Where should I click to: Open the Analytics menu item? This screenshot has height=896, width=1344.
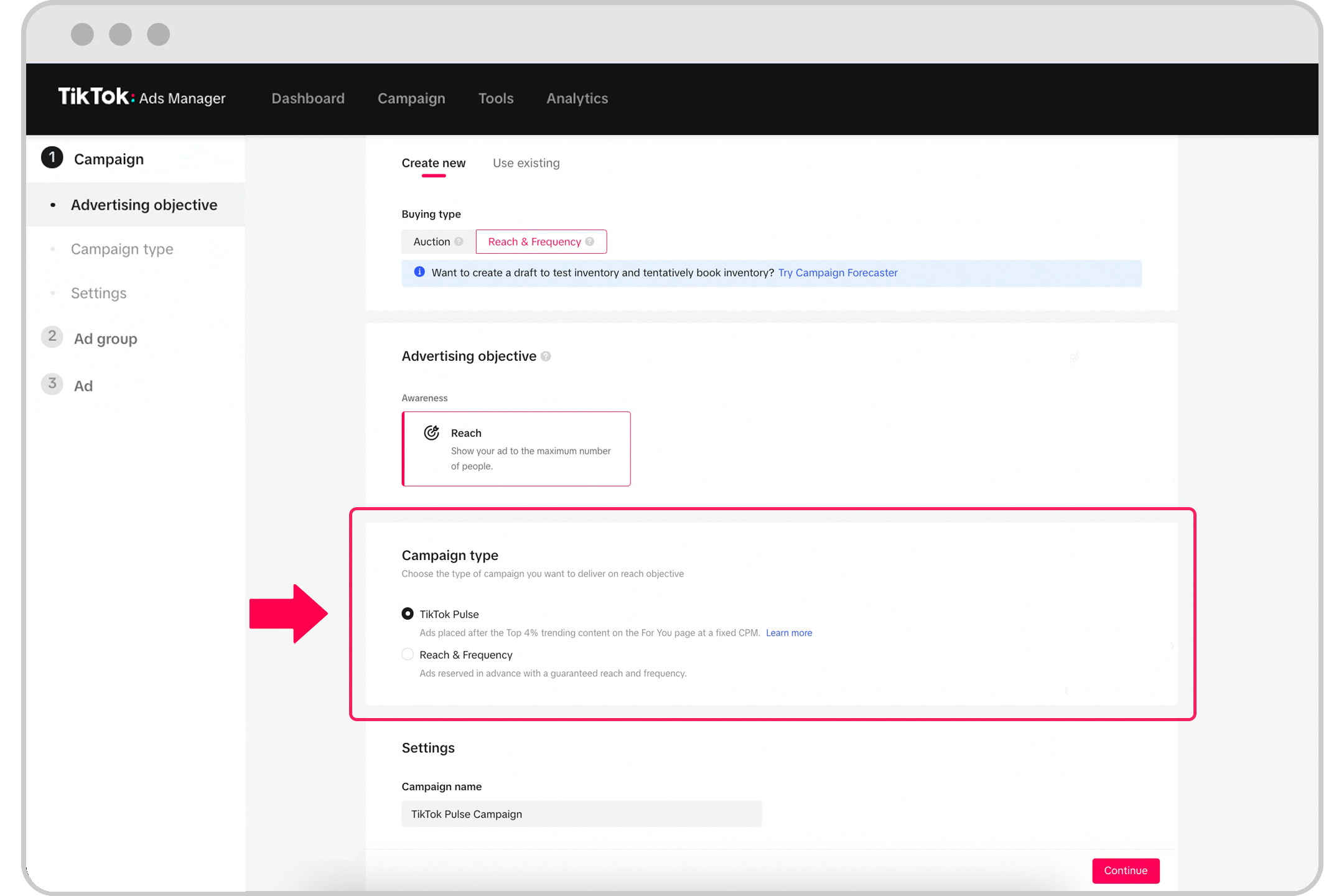[x=577, y=98]
